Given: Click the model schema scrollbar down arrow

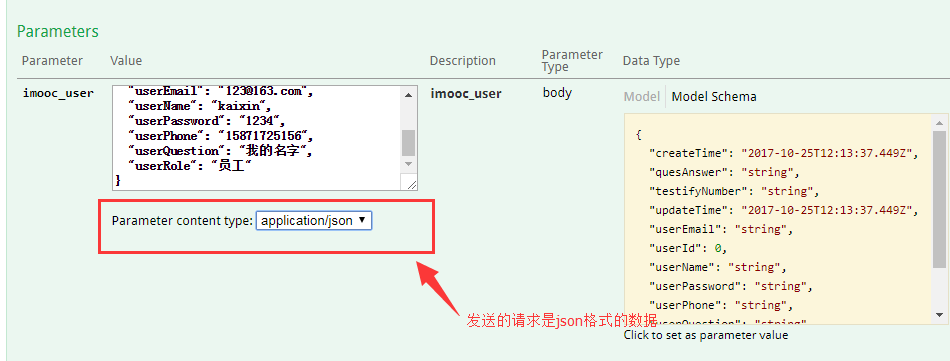Looking at the screenshot, I should [x=939, y=314].
